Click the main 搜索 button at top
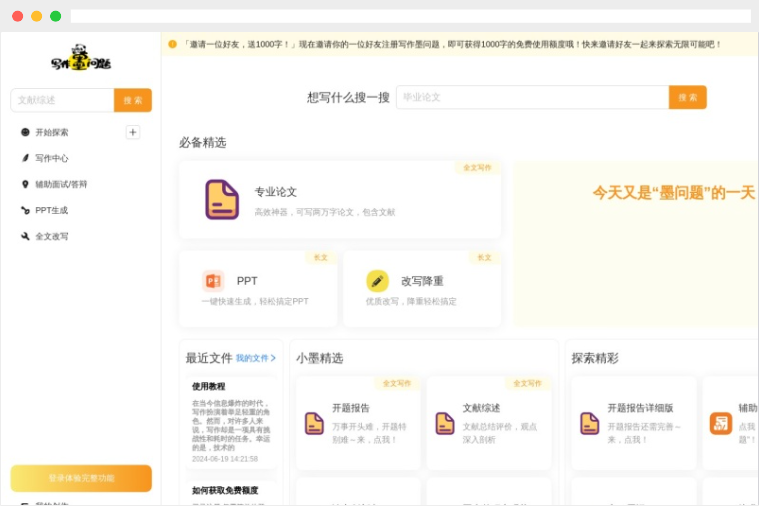This screenshot has height=506, width=759. tap(687, 97)
